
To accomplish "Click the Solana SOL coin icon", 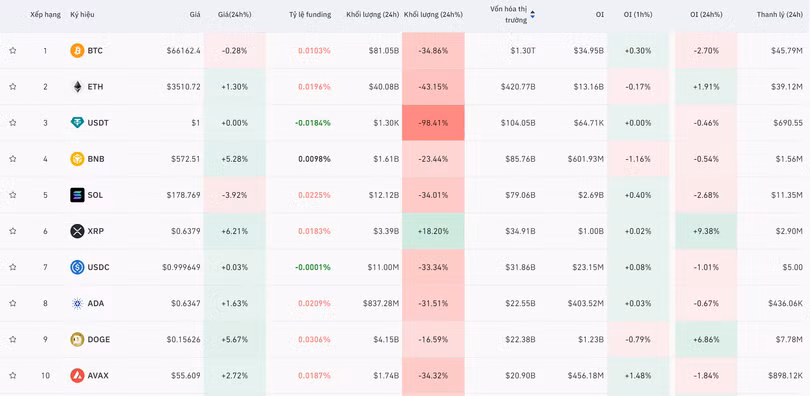I will [x=77, y=195].
